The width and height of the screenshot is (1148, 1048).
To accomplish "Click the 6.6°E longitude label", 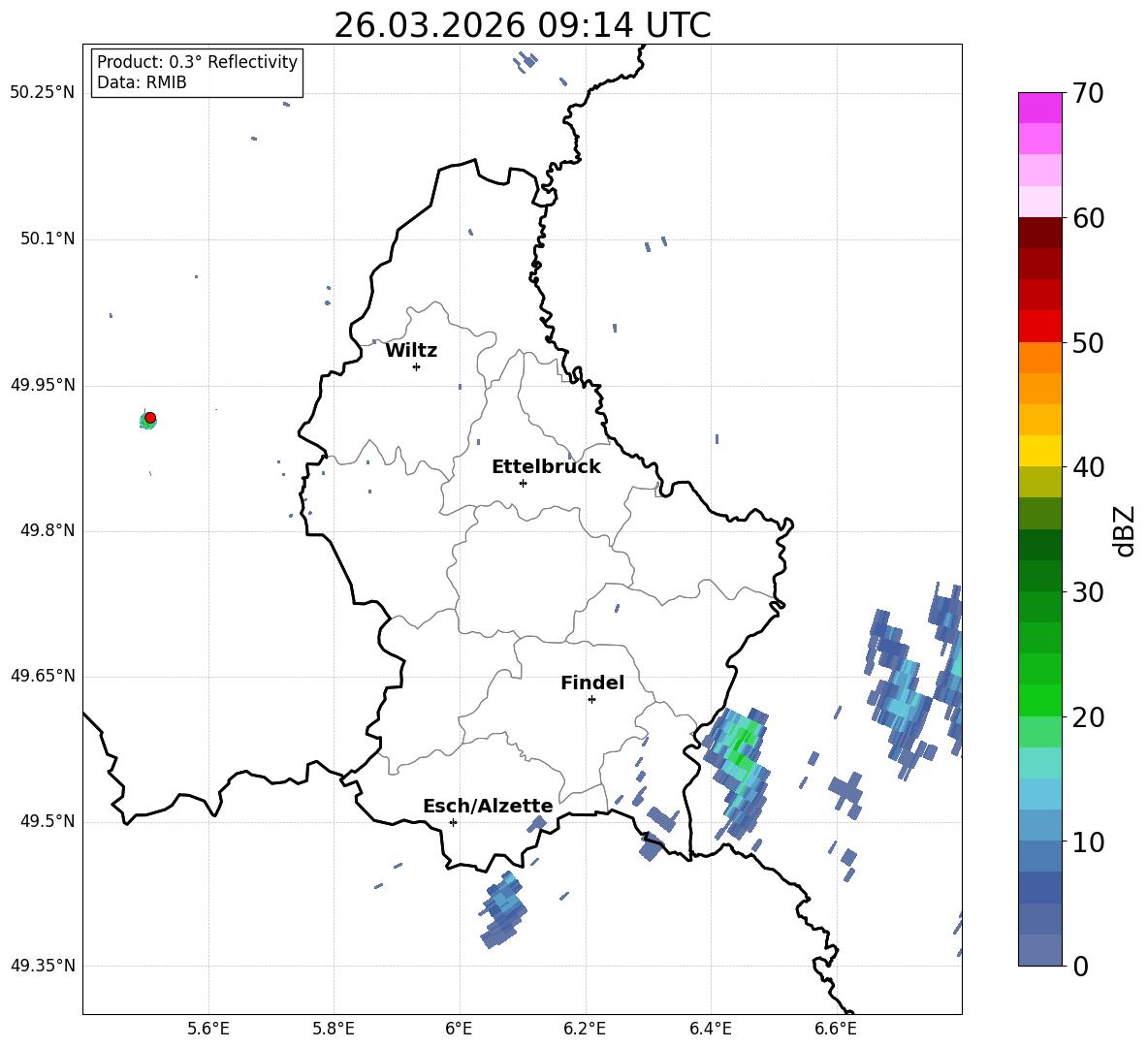I will (x=836, y=1029).
